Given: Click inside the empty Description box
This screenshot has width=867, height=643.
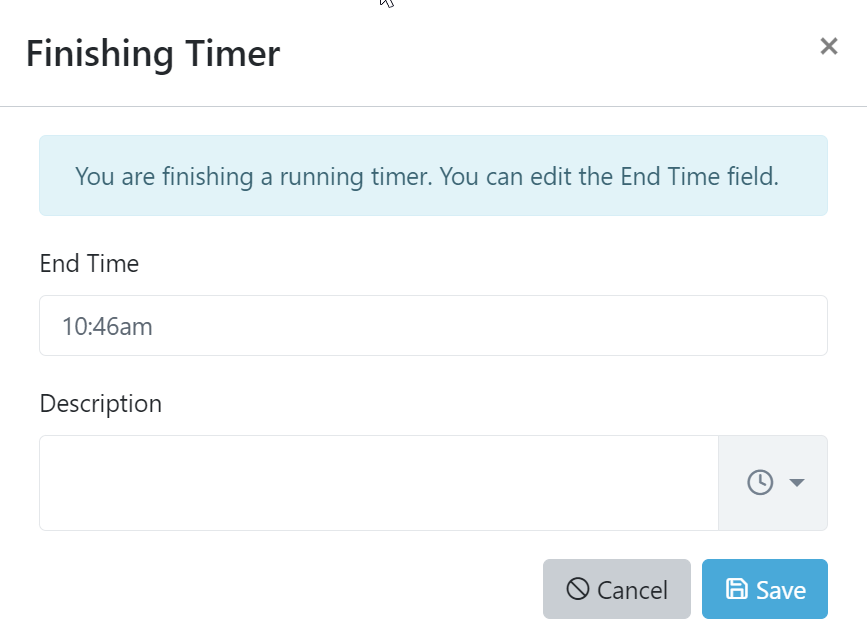Looking at the screenshot, I should [378, 482].
